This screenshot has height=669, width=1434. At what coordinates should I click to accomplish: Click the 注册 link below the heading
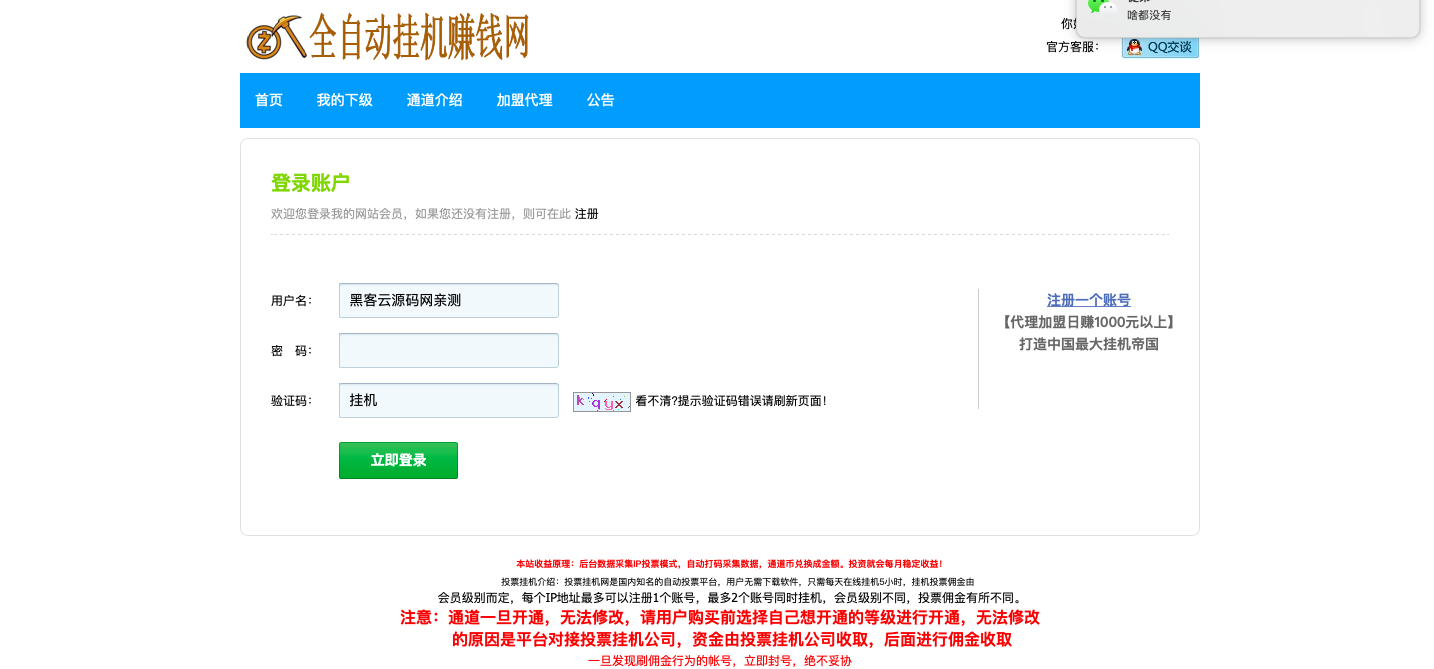[586, 214]
